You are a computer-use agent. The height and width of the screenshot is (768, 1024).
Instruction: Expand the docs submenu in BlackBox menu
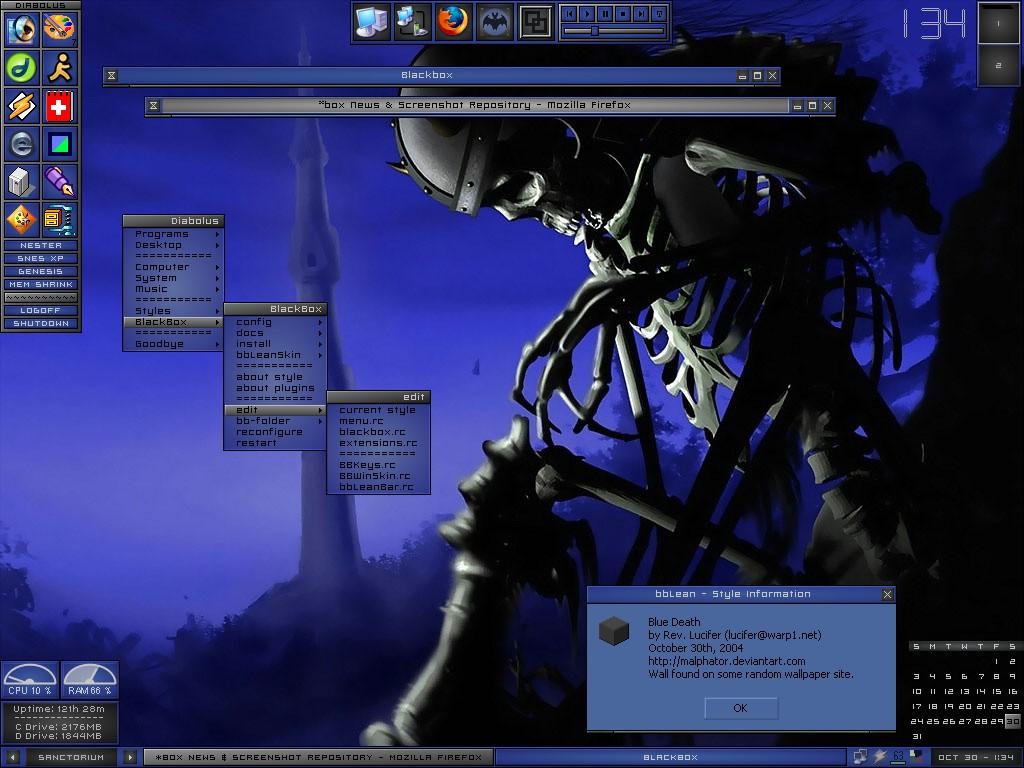275,333
